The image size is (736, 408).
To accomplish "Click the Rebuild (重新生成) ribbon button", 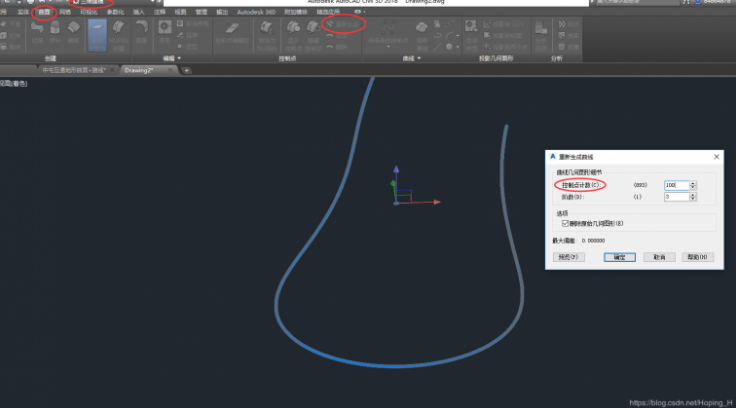I will click(x=343, y=24).
